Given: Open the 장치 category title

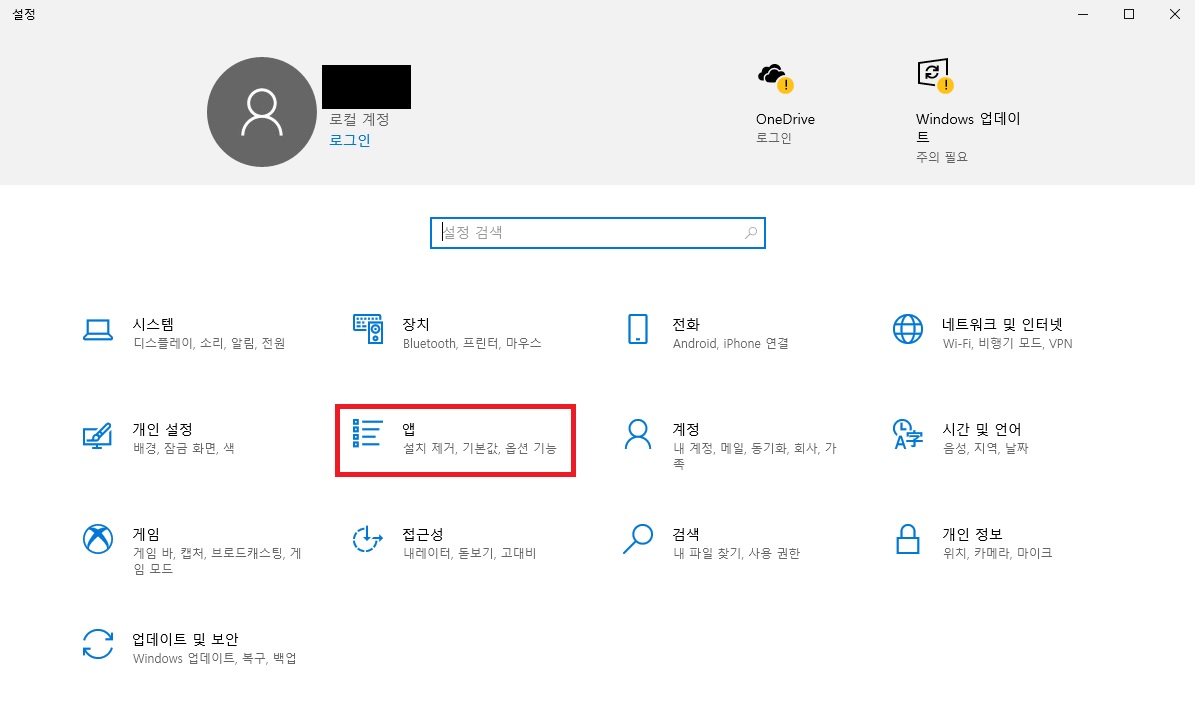Looking at the screenshot, I should (x=416, y=325).
